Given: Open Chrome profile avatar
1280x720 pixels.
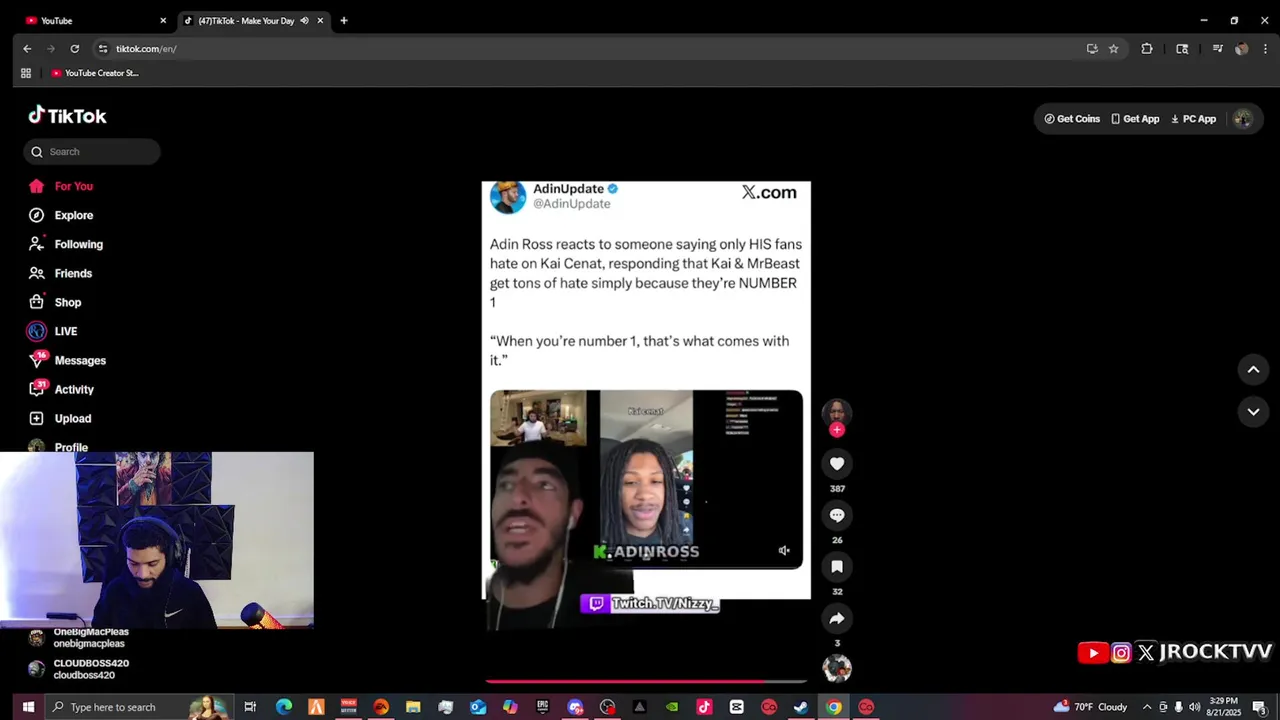Looking at the screenshot, I should pyautogui.click(x=1241, y=48).
